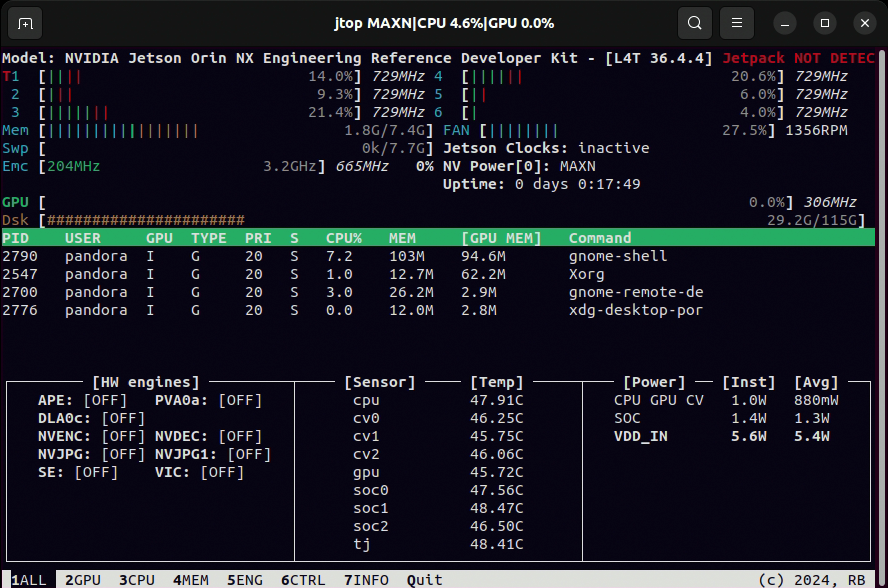Sort processes by CPU% column header

click(x=343, y=238)
